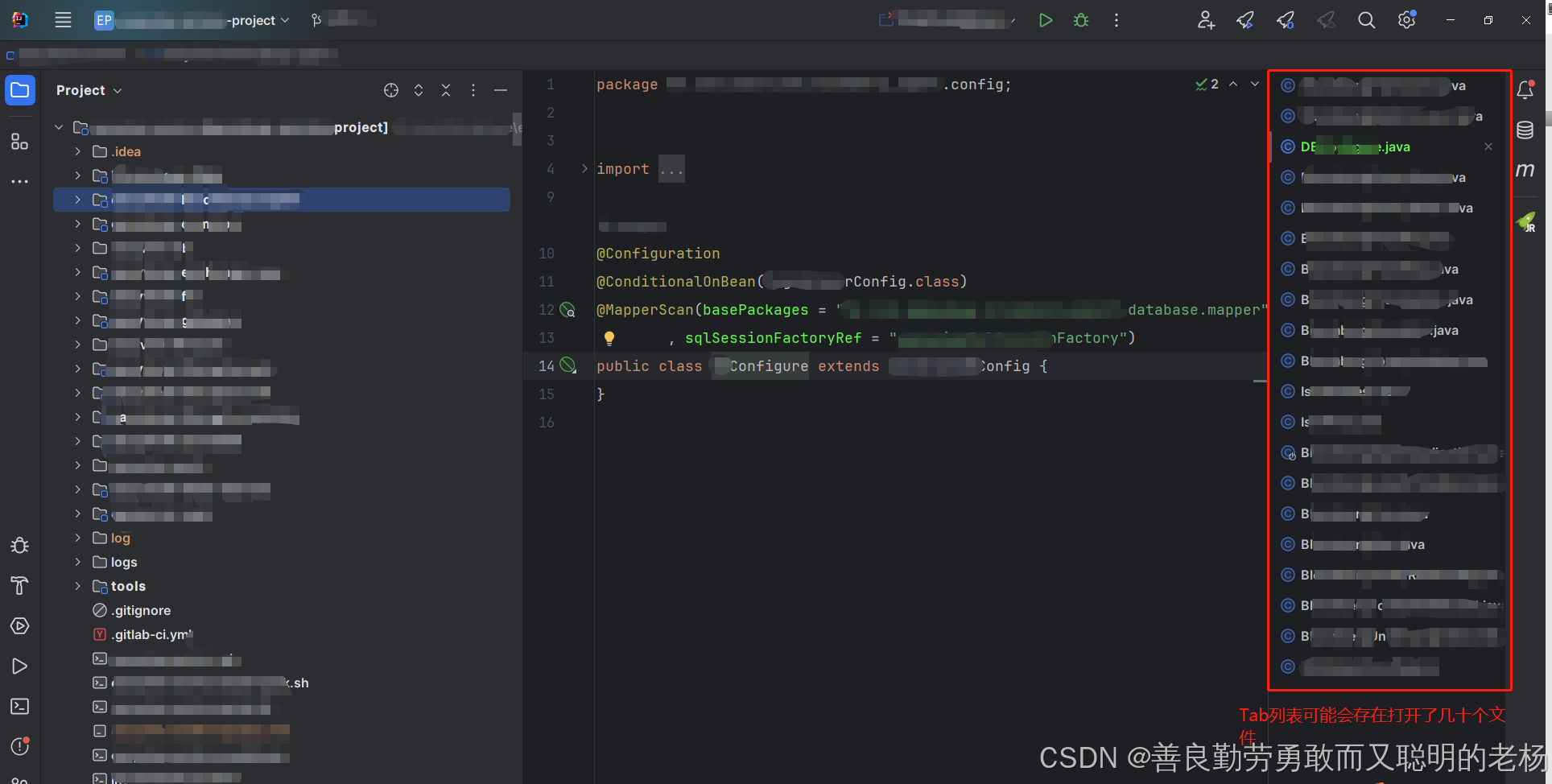Open the Maven tool window

click(1525, 170)
